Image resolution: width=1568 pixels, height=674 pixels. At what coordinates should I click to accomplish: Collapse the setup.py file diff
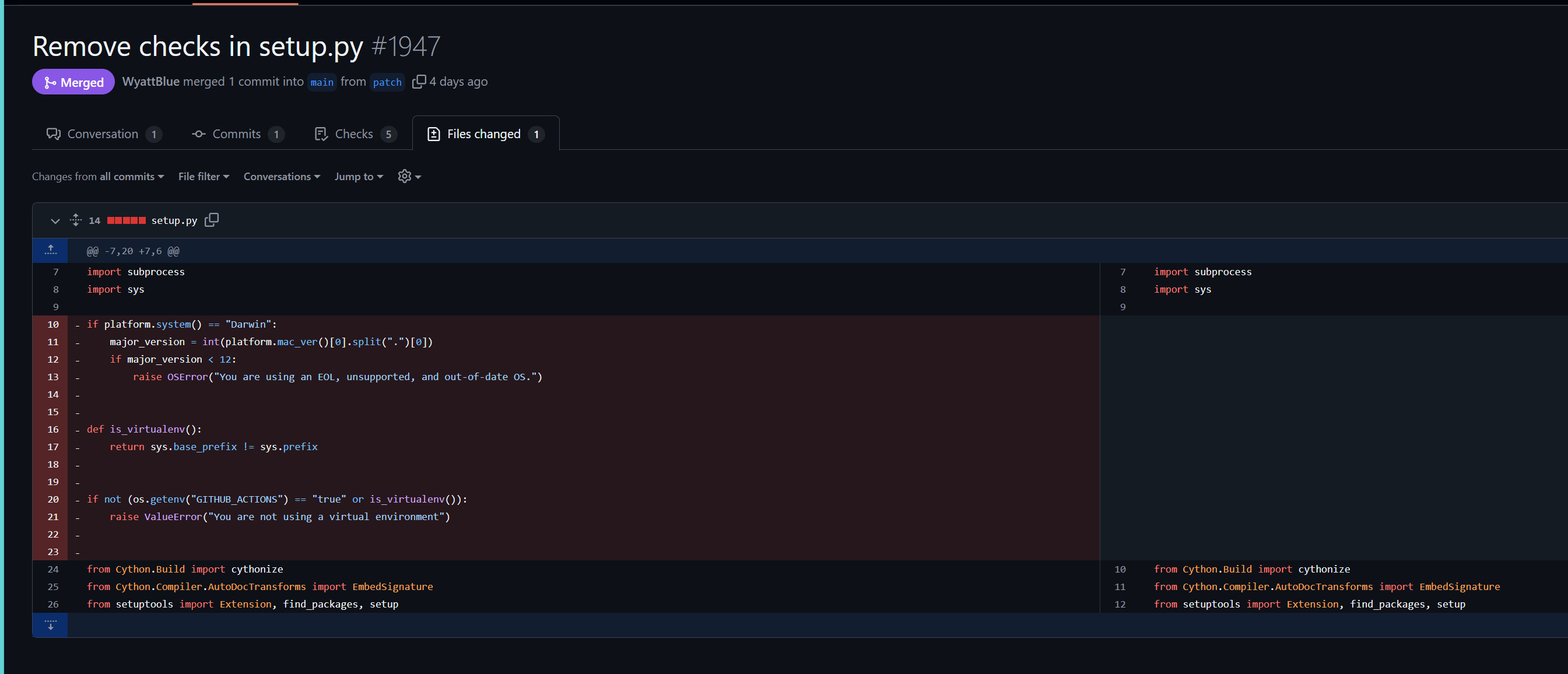point(55,220)
